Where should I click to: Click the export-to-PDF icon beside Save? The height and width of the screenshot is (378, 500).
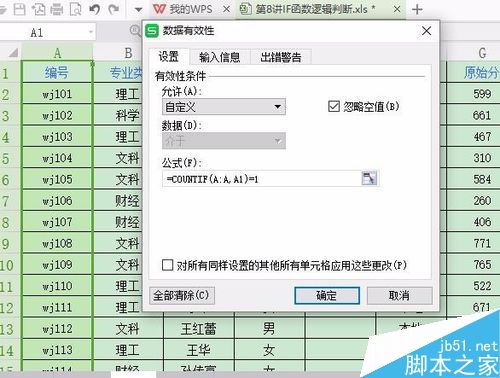tap(38, 10)
